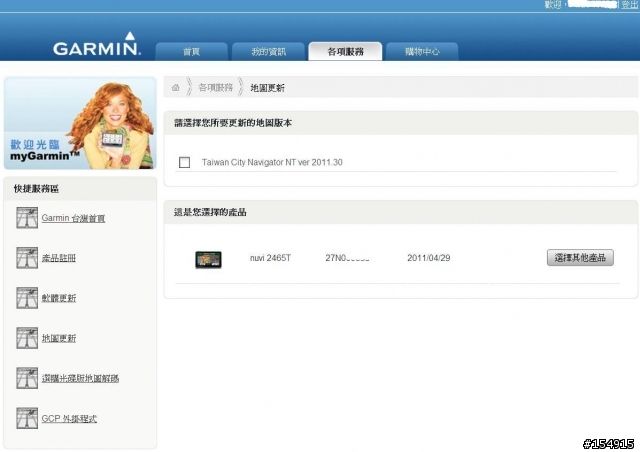Click the myGarmin welcome banner image
The height and width of the screenshot is (452, 640).
(80, 123)
